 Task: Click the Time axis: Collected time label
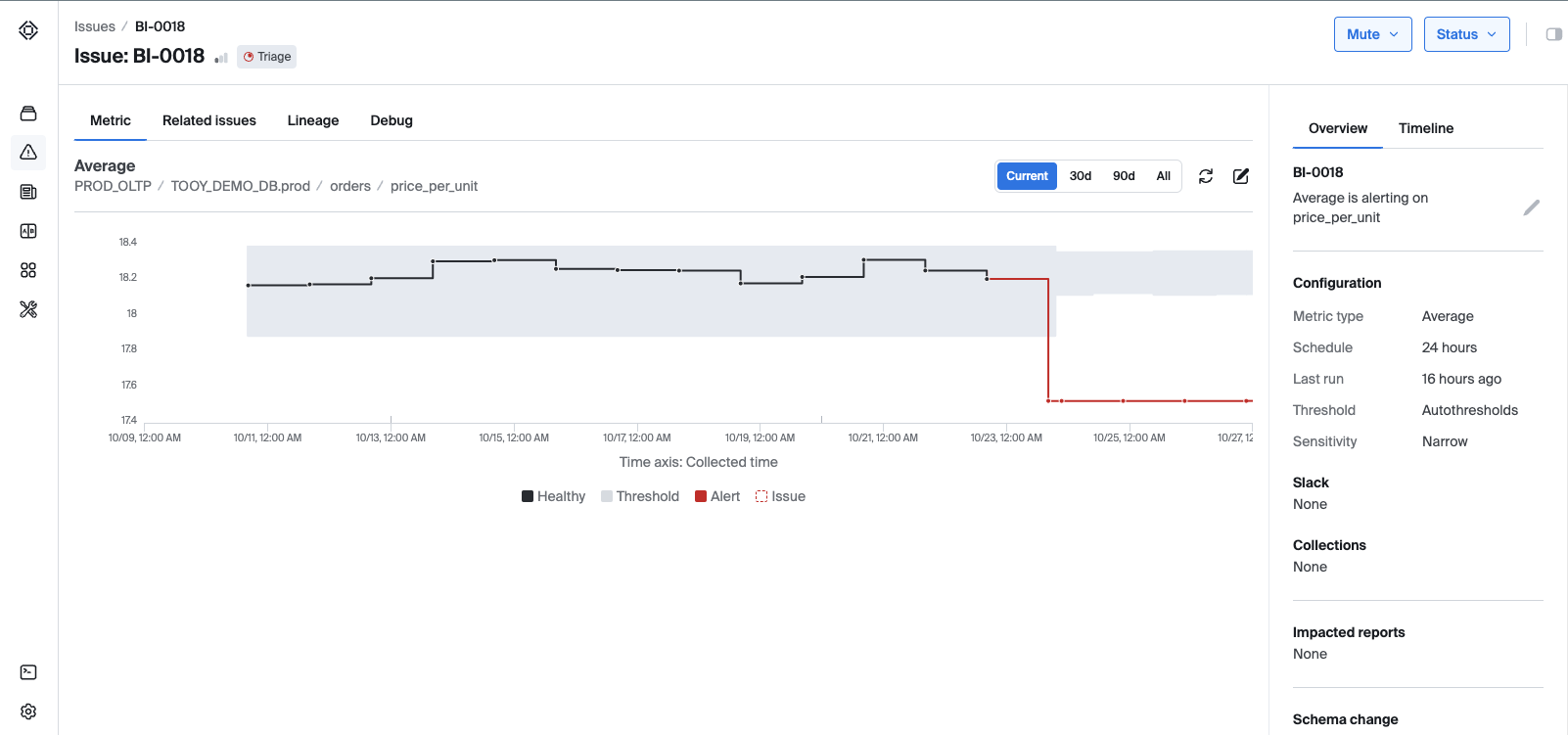point(699,462)
